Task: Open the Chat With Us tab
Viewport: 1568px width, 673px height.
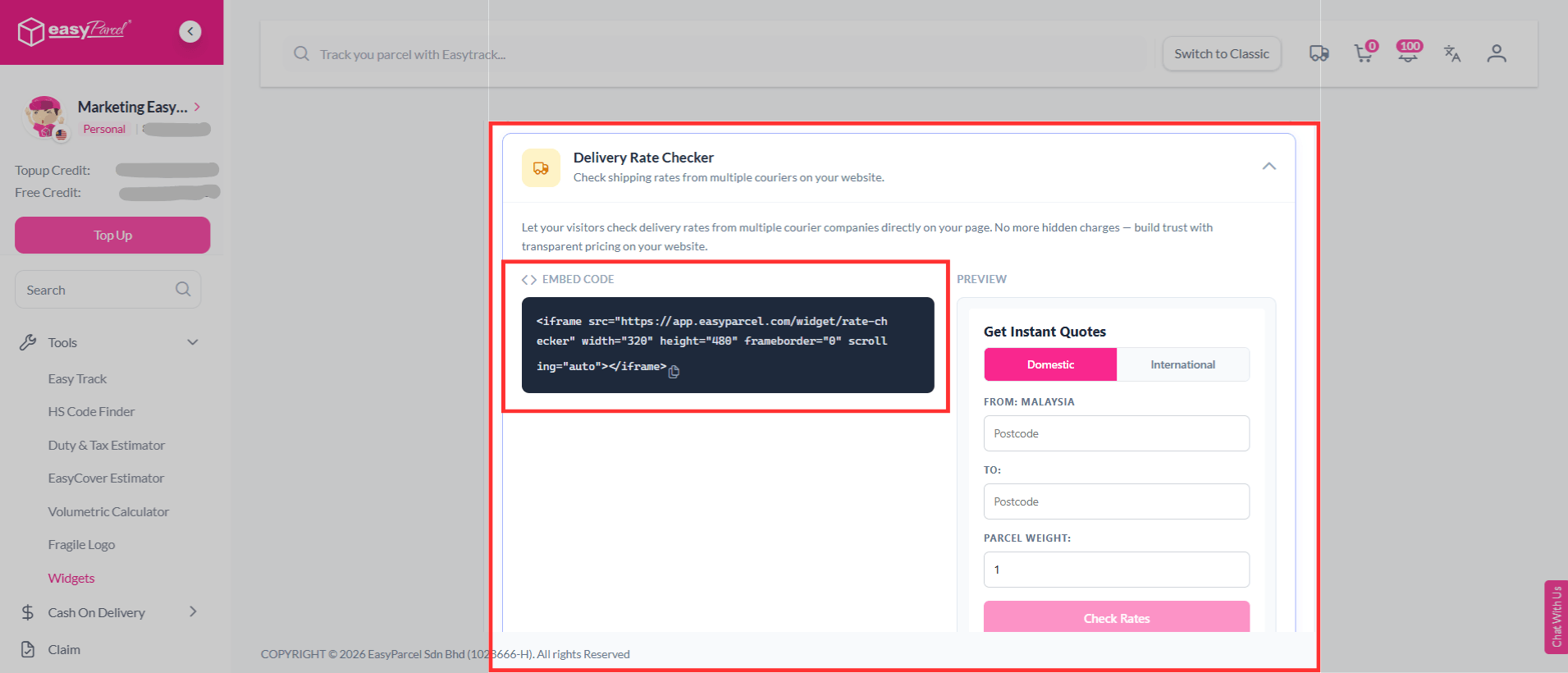Action: point(1556,616)
